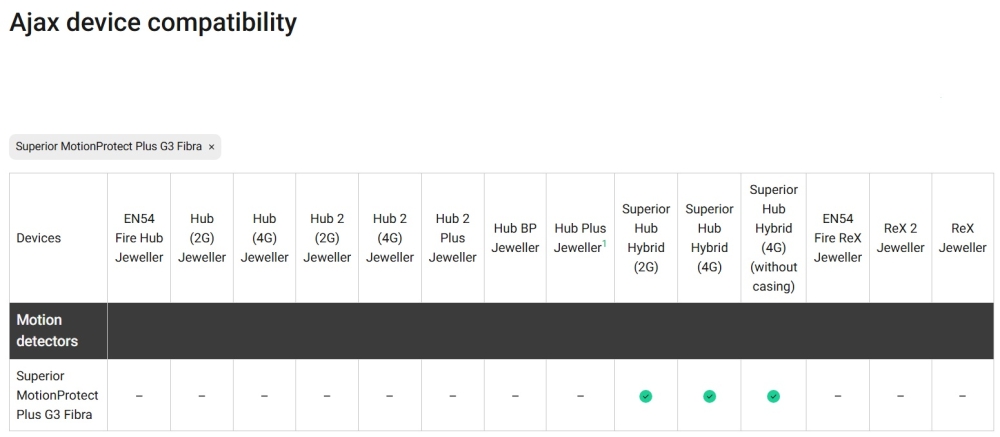Viewport: 1000px width, 437px height.
Task: Click the Superior MotionProtect Plus G3 Fibra filter tag
Action: tap(108, 147)
